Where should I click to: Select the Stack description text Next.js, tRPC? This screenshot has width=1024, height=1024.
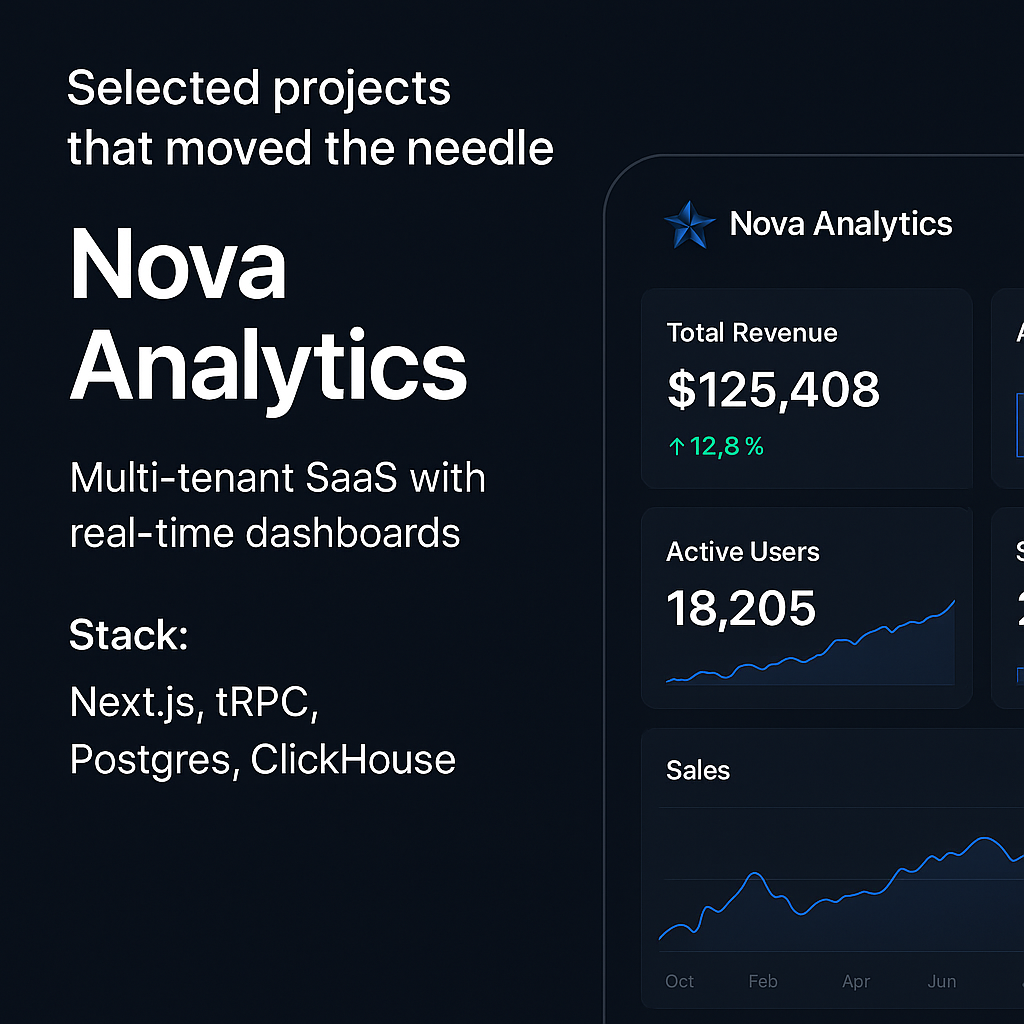click(x=193, y=702)
